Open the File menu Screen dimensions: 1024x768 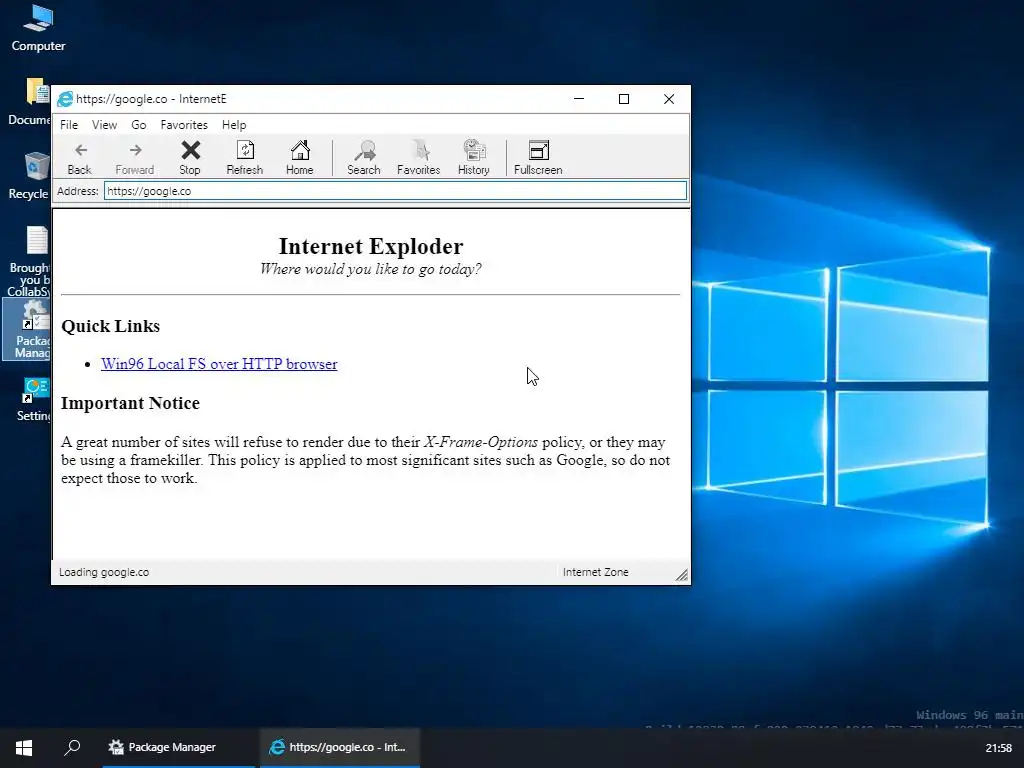(69, 125)
